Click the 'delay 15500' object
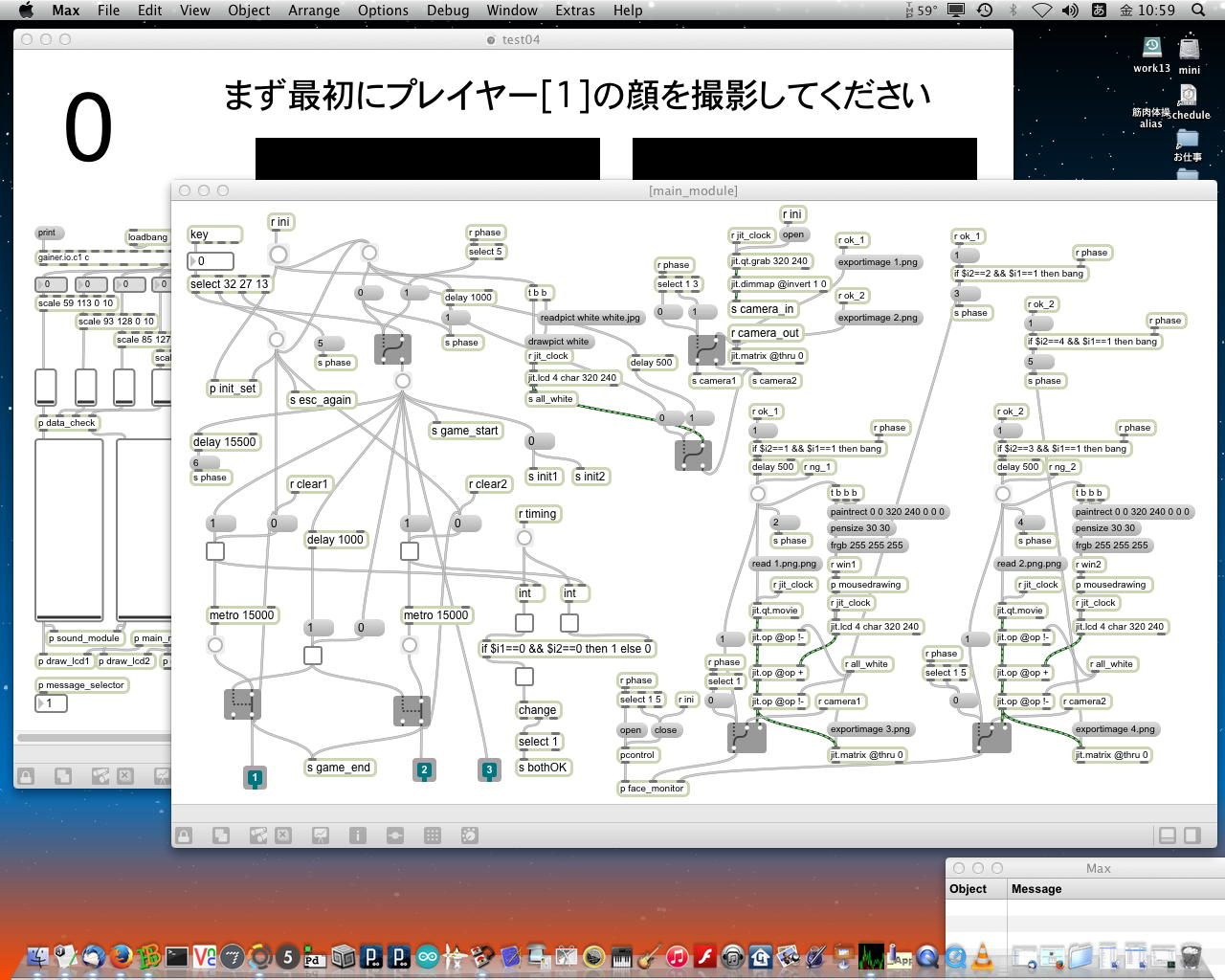 pyautogui.click(x=225, y=442)
